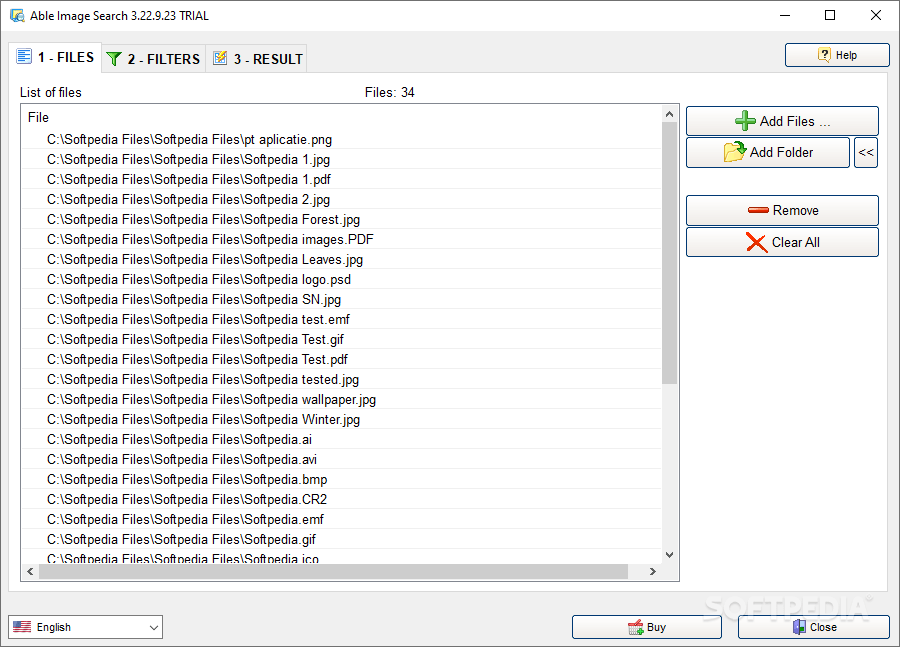
Task: Click the vertical scrollbar thumb
Action: (669, 253)
